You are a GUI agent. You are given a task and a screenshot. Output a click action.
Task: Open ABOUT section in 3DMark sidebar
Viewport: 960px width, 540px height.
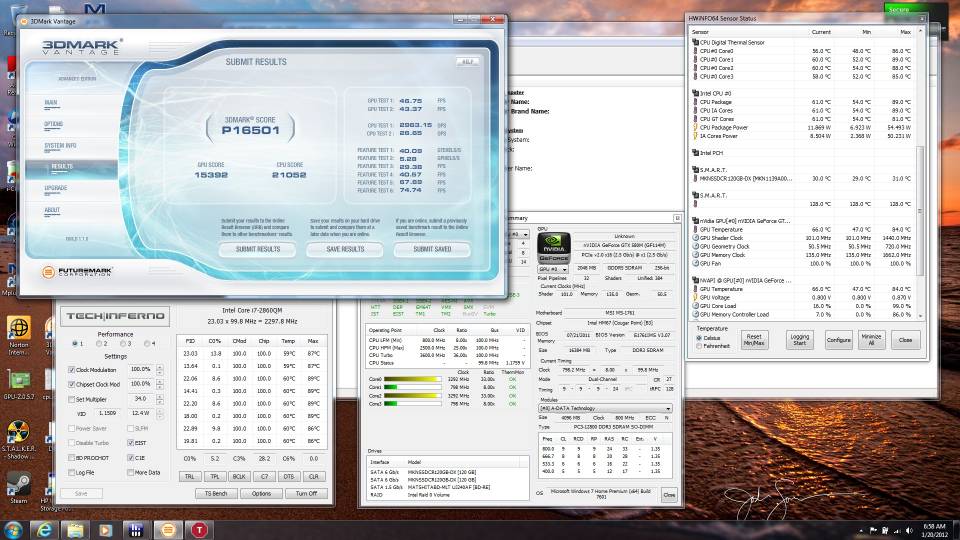coord(53,210)
